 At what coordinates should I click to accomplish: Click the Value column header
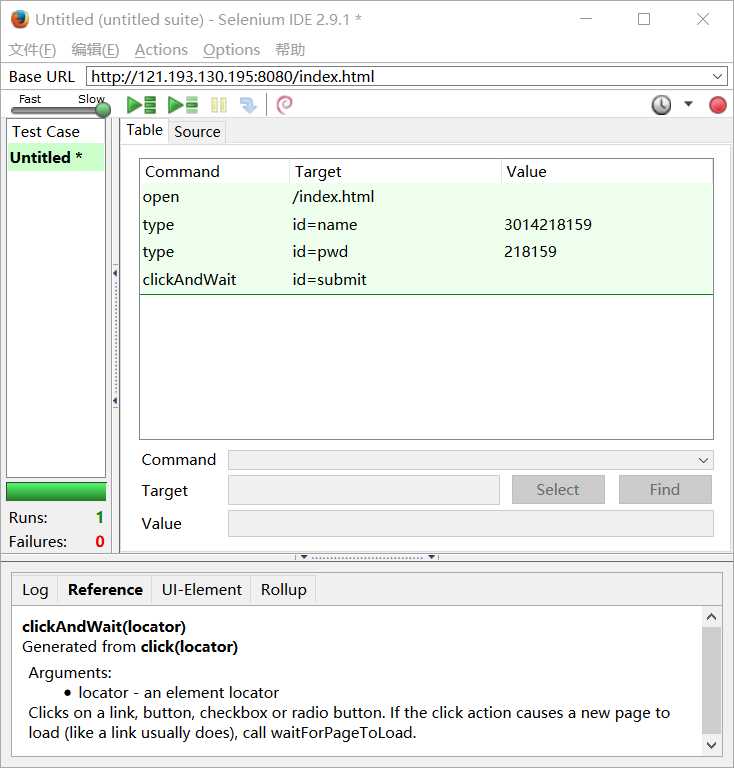click(607, 171)
